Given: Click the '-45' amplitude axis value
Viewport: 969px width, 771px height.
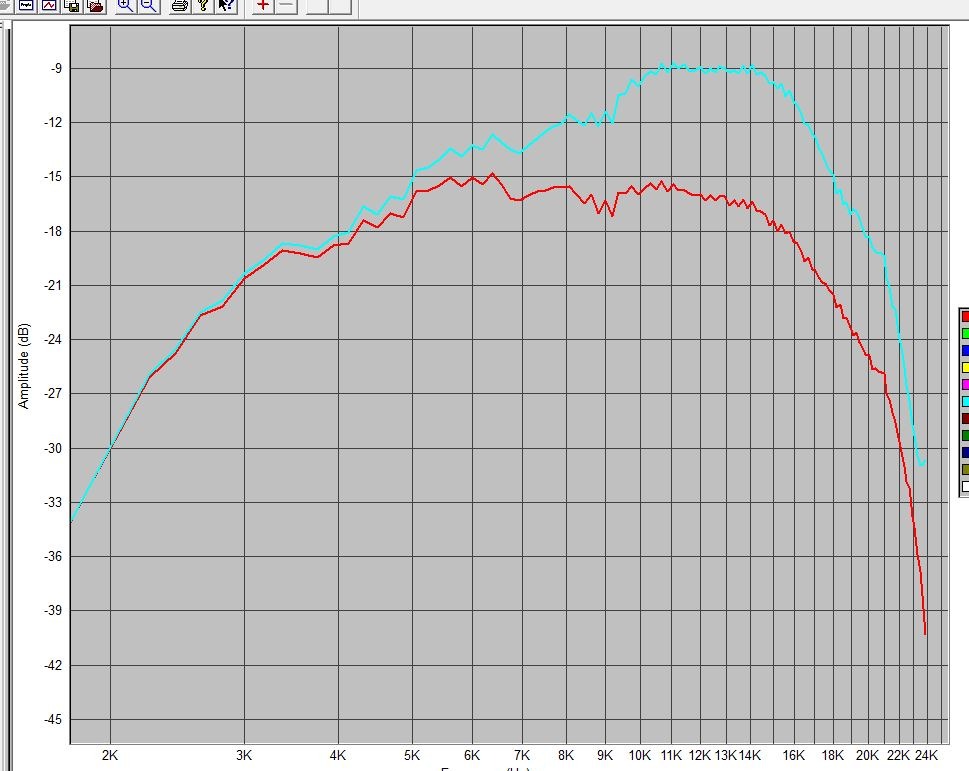Looking at the screenshot, I should click(x=53, y=720).
